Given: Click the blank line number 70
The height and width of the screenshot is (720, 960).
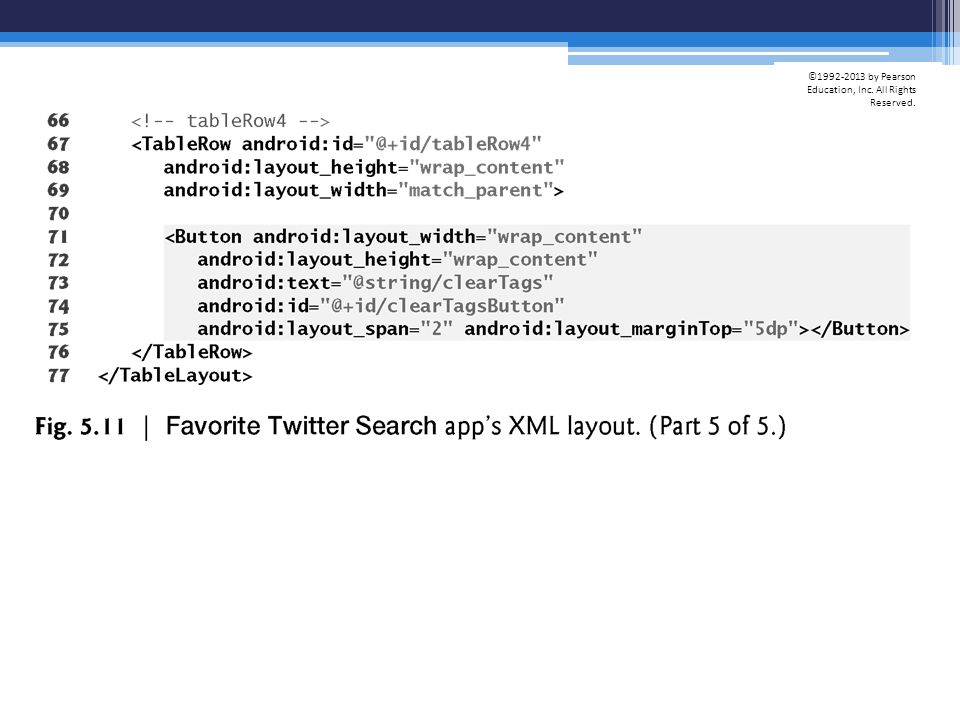Looking at the screenshot, I should pyautogui.click(x=58, y=213).
